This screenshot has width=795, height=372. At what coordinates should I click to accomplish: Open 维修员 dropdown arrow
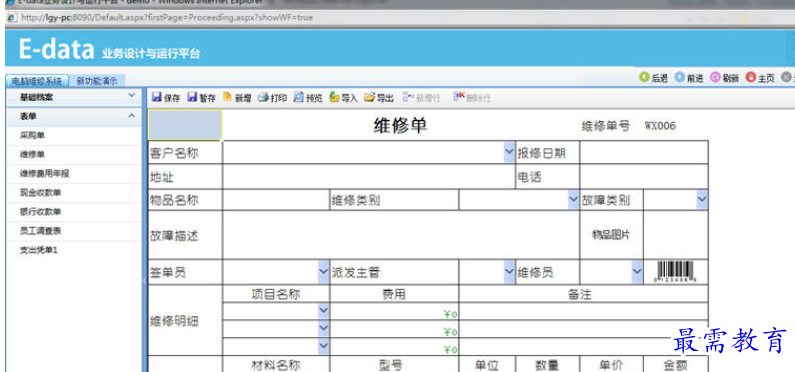[x=637, y=272]
